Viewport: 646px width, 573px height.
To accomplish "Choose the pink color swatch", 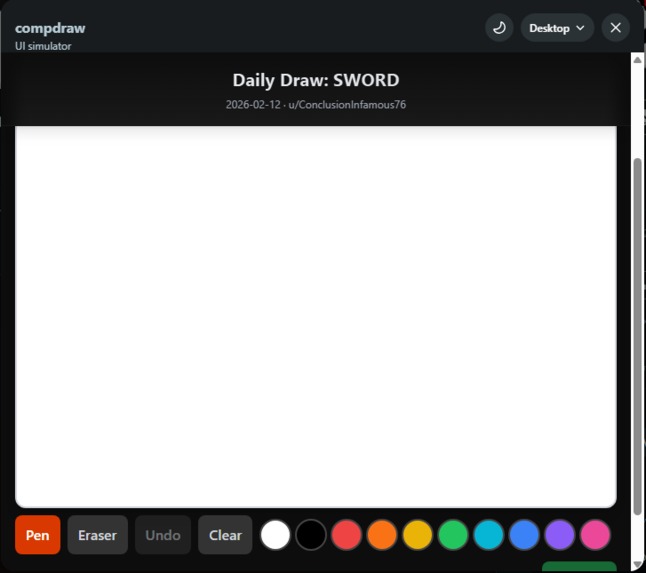I will click(595, 535).
